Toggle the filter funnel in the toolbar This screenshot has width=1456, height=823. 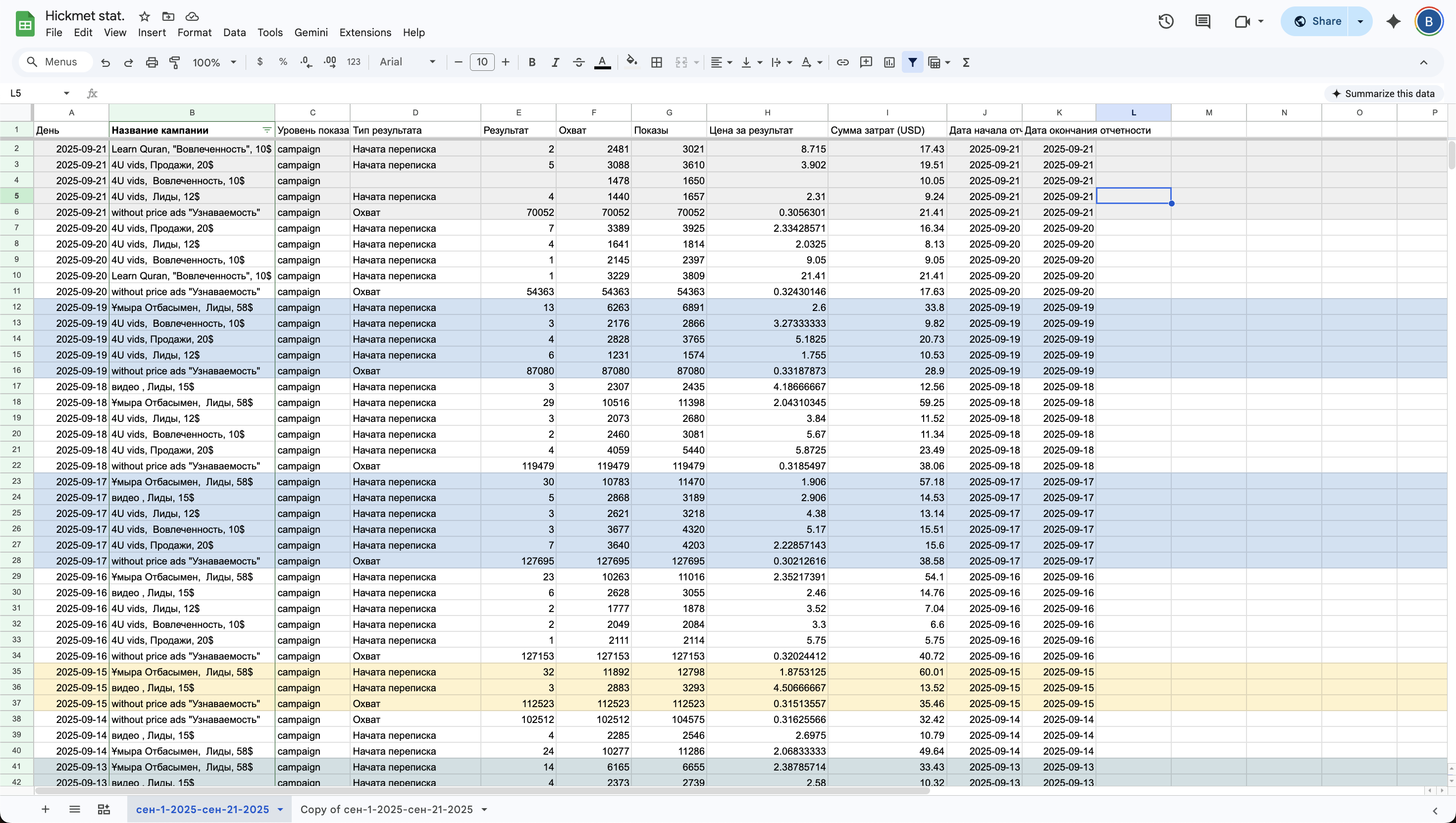pos(912,62)
